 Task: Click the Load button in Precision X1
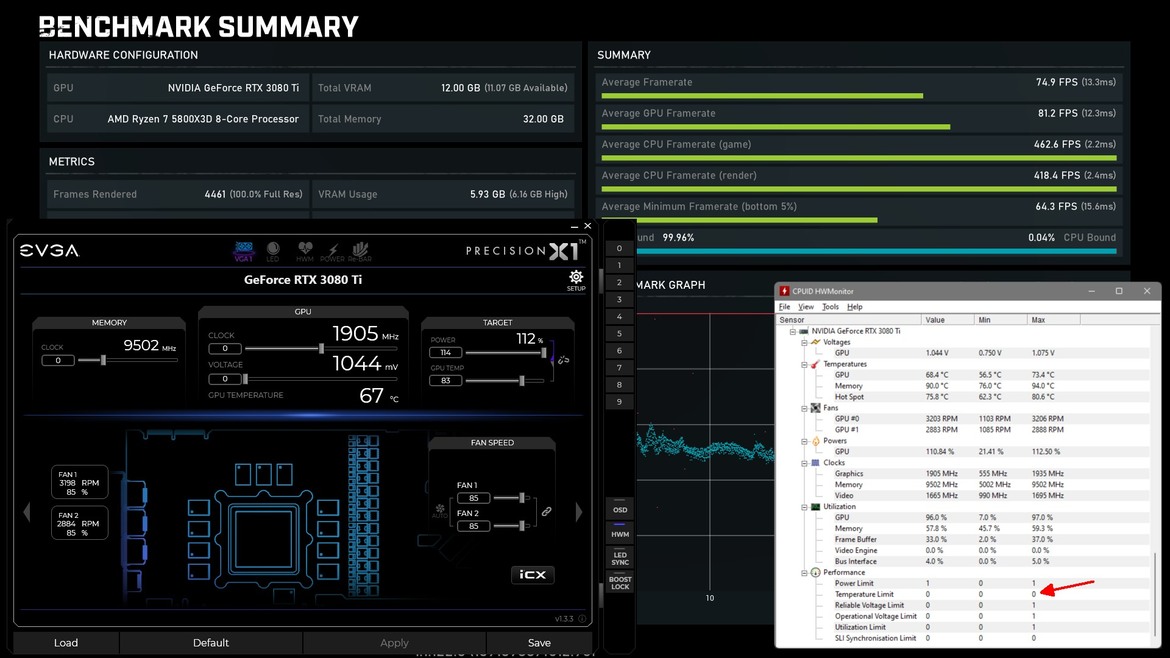[x=66, y=642]
